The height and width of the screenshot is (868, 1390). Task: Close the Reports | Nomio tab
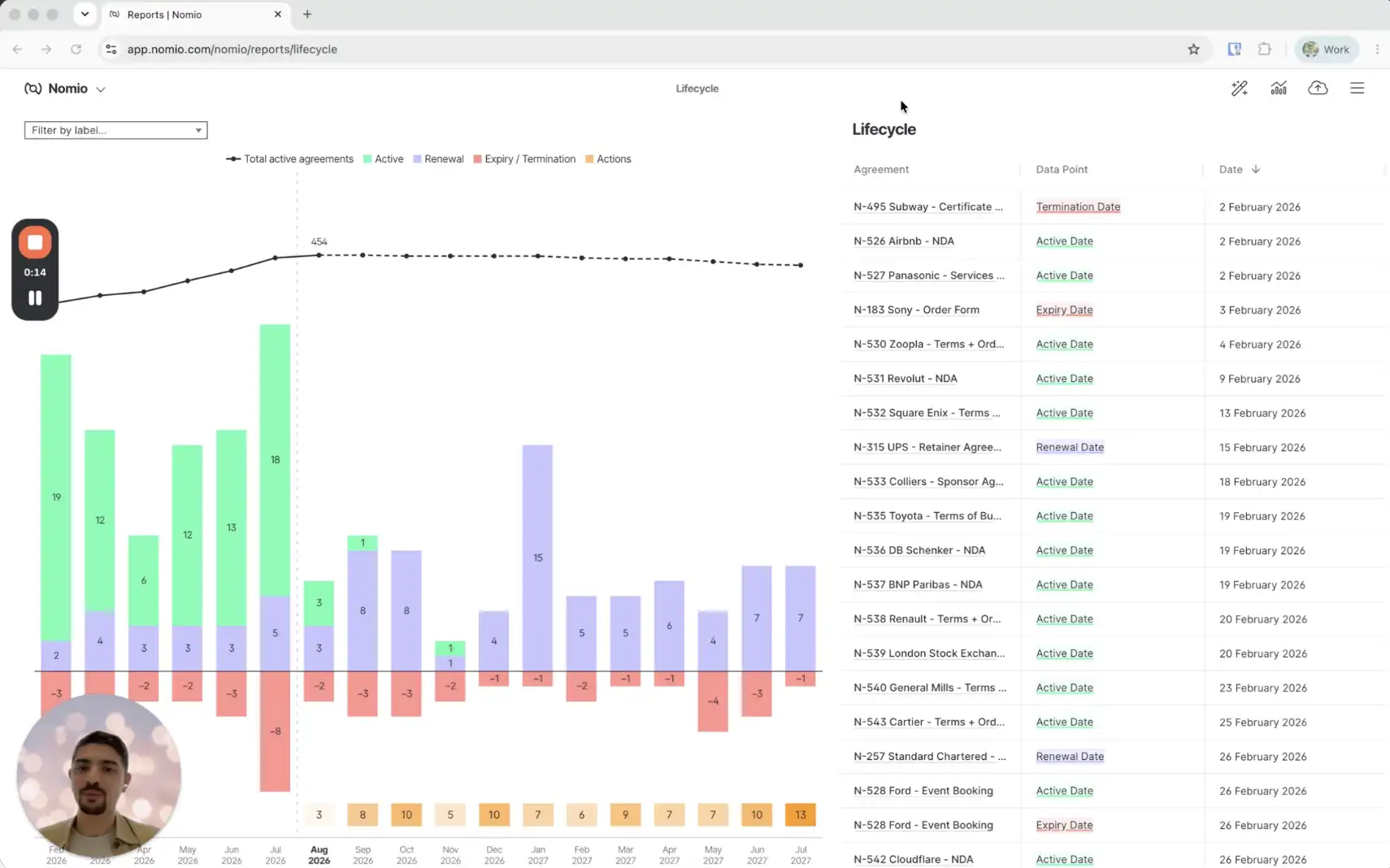[278, 15]
